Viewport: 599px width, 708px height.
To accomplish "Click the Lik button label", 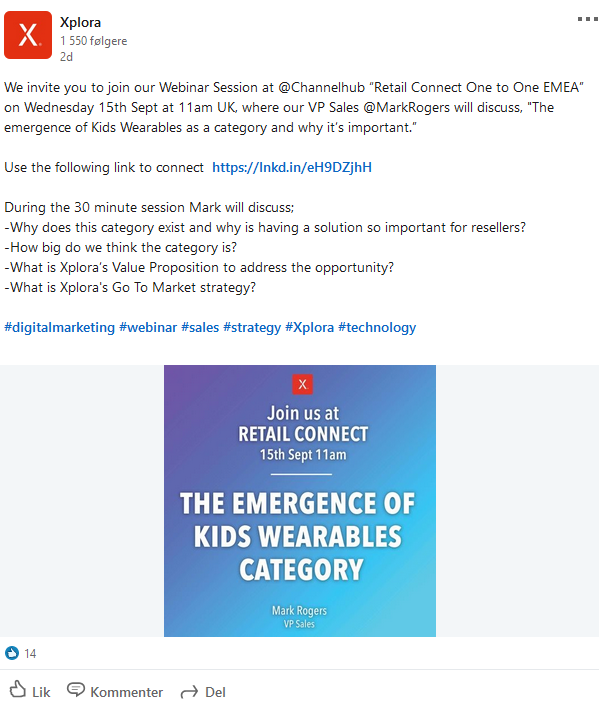I will click(41, 692).
